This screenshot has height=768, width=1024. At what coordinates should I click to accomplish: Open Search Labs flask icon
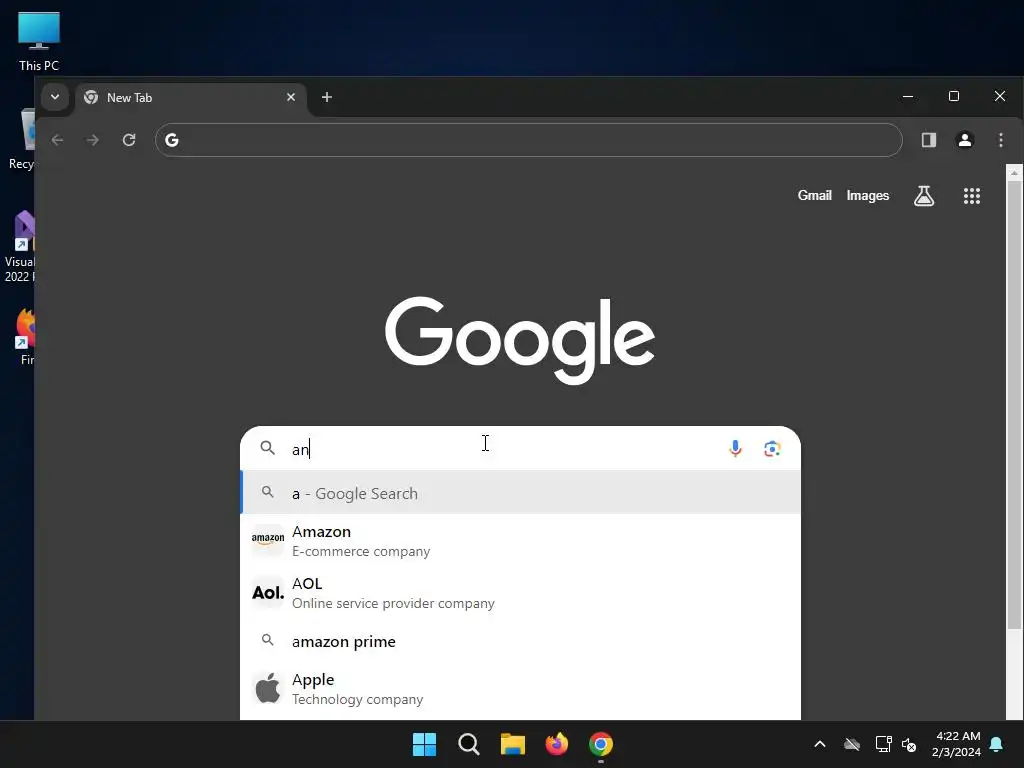(x=923, y=196)
